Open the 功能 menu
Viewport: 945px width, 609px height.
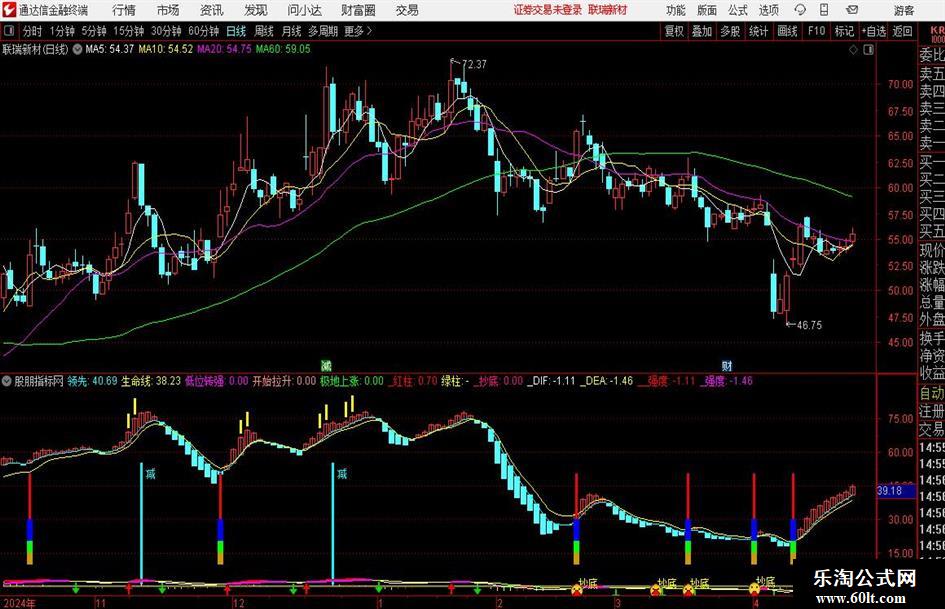[x=676, y=10]
